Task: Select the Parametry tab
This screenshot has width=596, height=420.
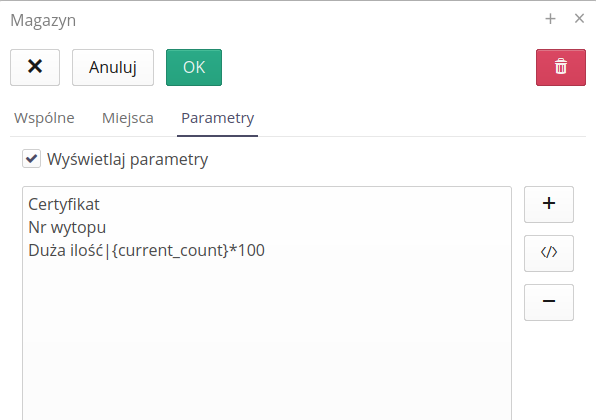Action: [x=217, y=118]
